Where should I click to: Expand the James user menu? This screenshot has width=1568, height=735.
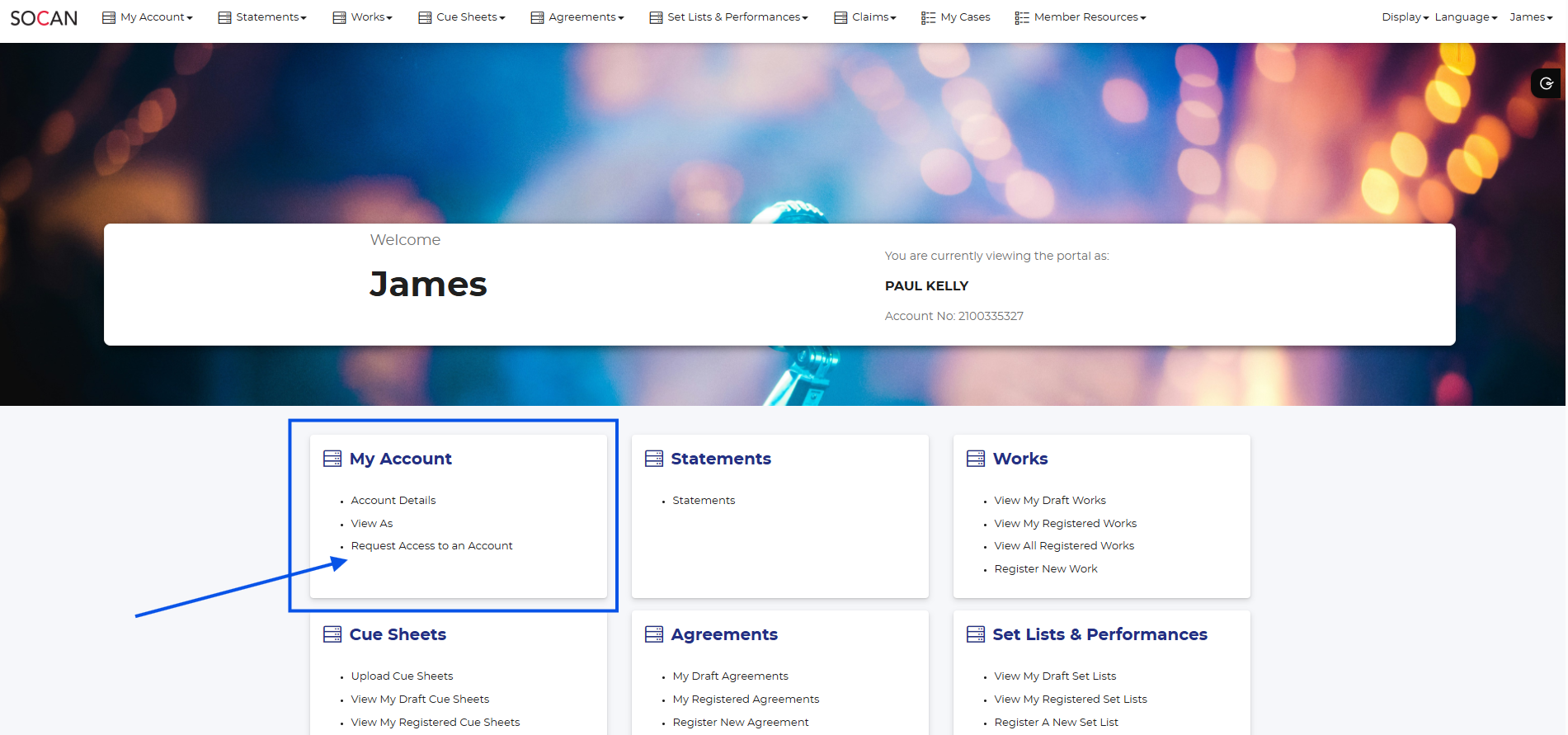coord(1530,17)
